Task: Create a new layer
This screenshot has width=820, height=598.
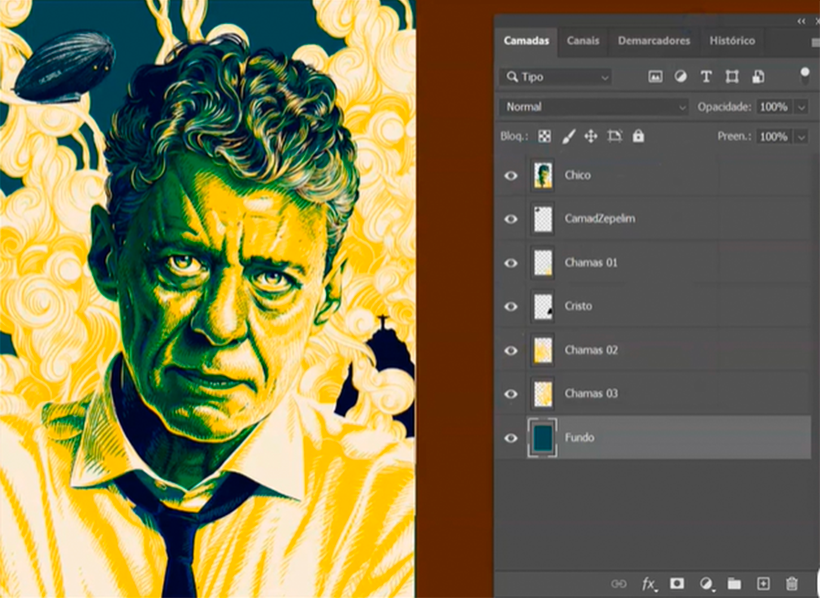Action: pos(763,583)
